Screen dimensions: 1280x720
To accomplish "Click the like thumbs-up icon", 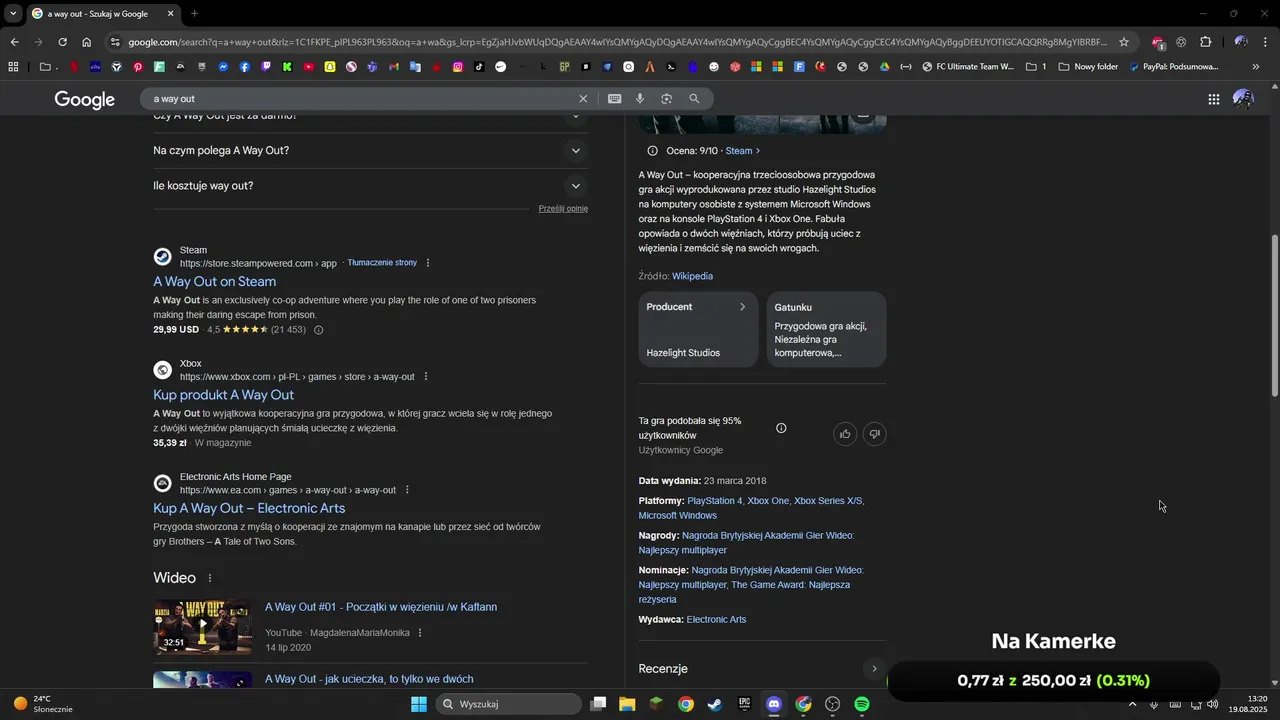I will (845, 434).
